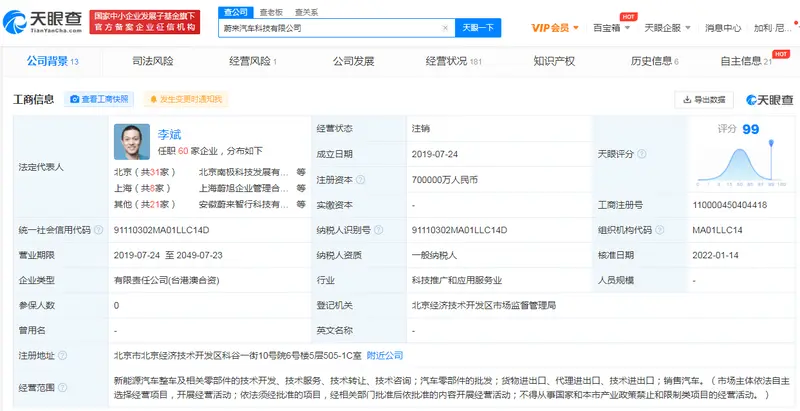800x411 pixels.
Task: Click the help icon beside 天眼评分
Action: (642, 154)
